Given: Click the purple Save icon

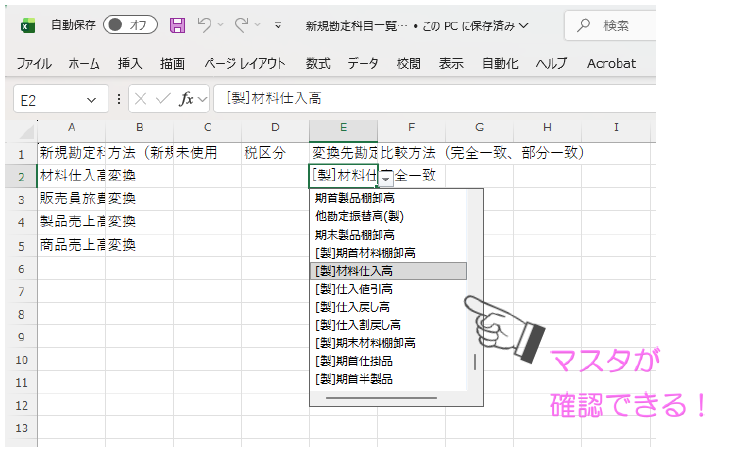Looking at the screenshot, I should click(177, 25).
